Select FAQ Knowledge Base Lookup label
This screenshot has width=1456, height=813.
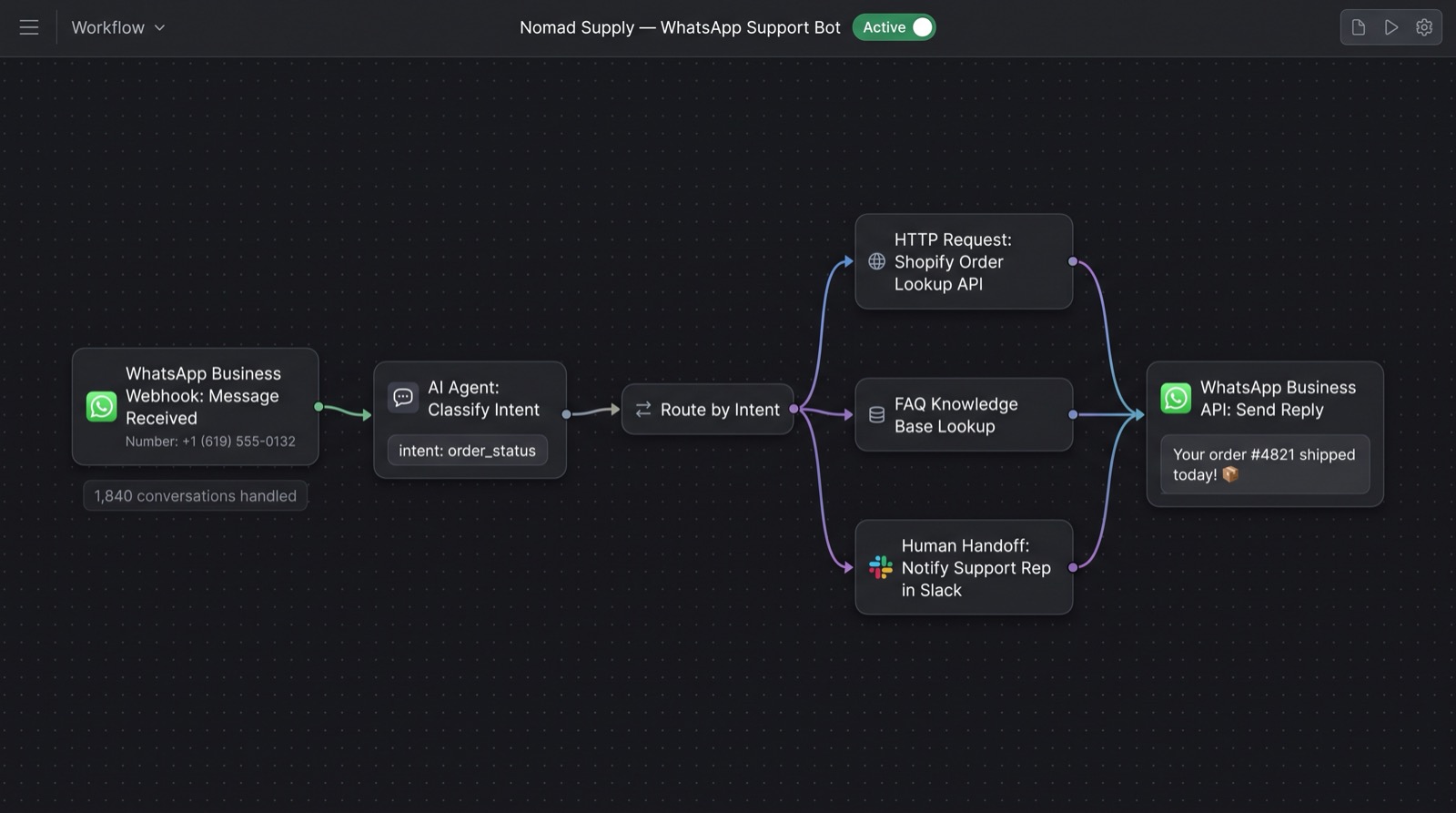tap(956, 415)
